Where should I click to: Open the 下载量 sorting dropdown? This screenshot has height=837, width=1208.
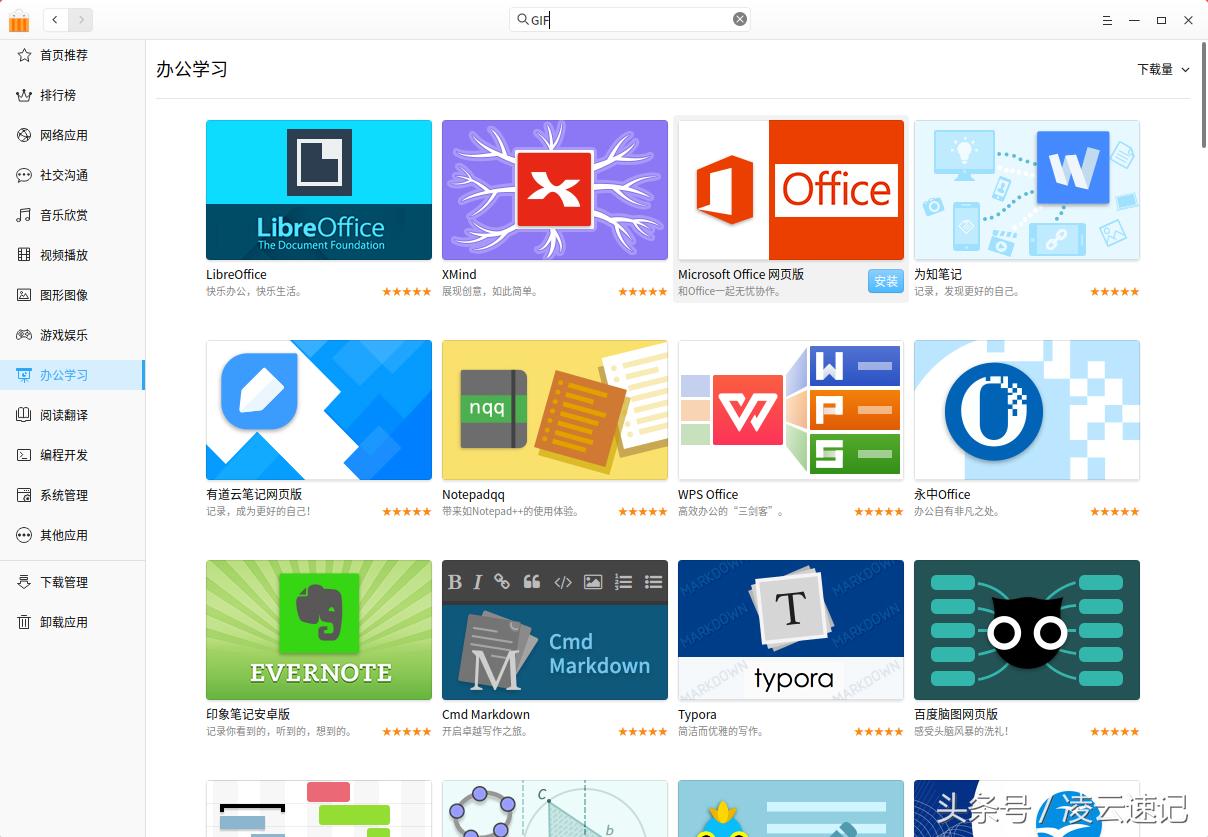click(1163, 69)
